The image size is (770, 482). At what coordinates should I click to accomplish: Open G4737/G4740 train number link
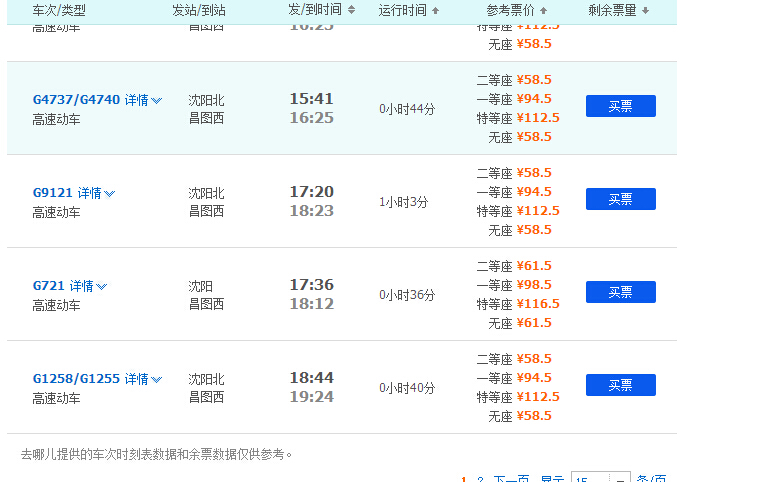tap(76, 100)
